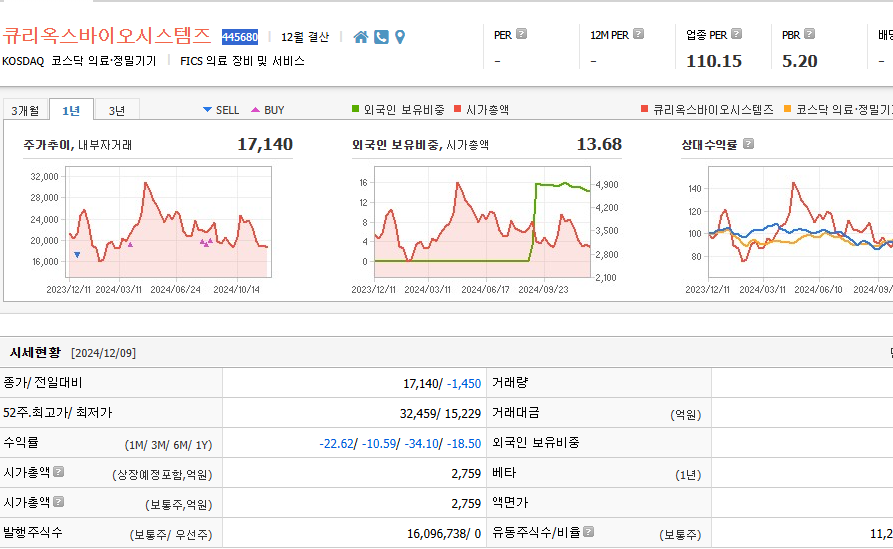Click red 시가총액 legend swatch
The image size is (893, 549).
coord(457,109)
